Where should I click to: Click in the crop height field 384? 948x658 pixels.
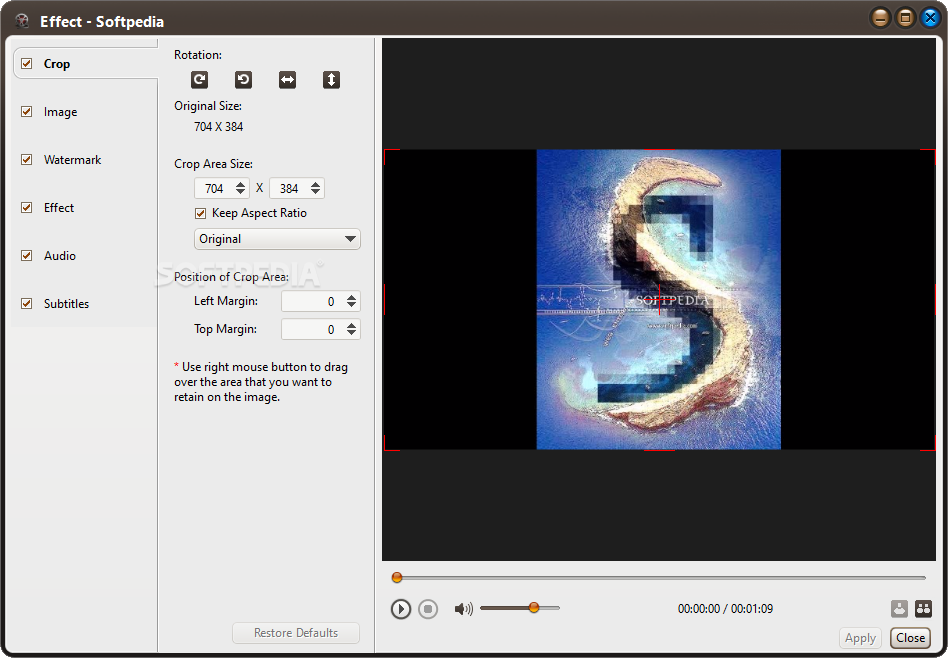coord(289,188)
